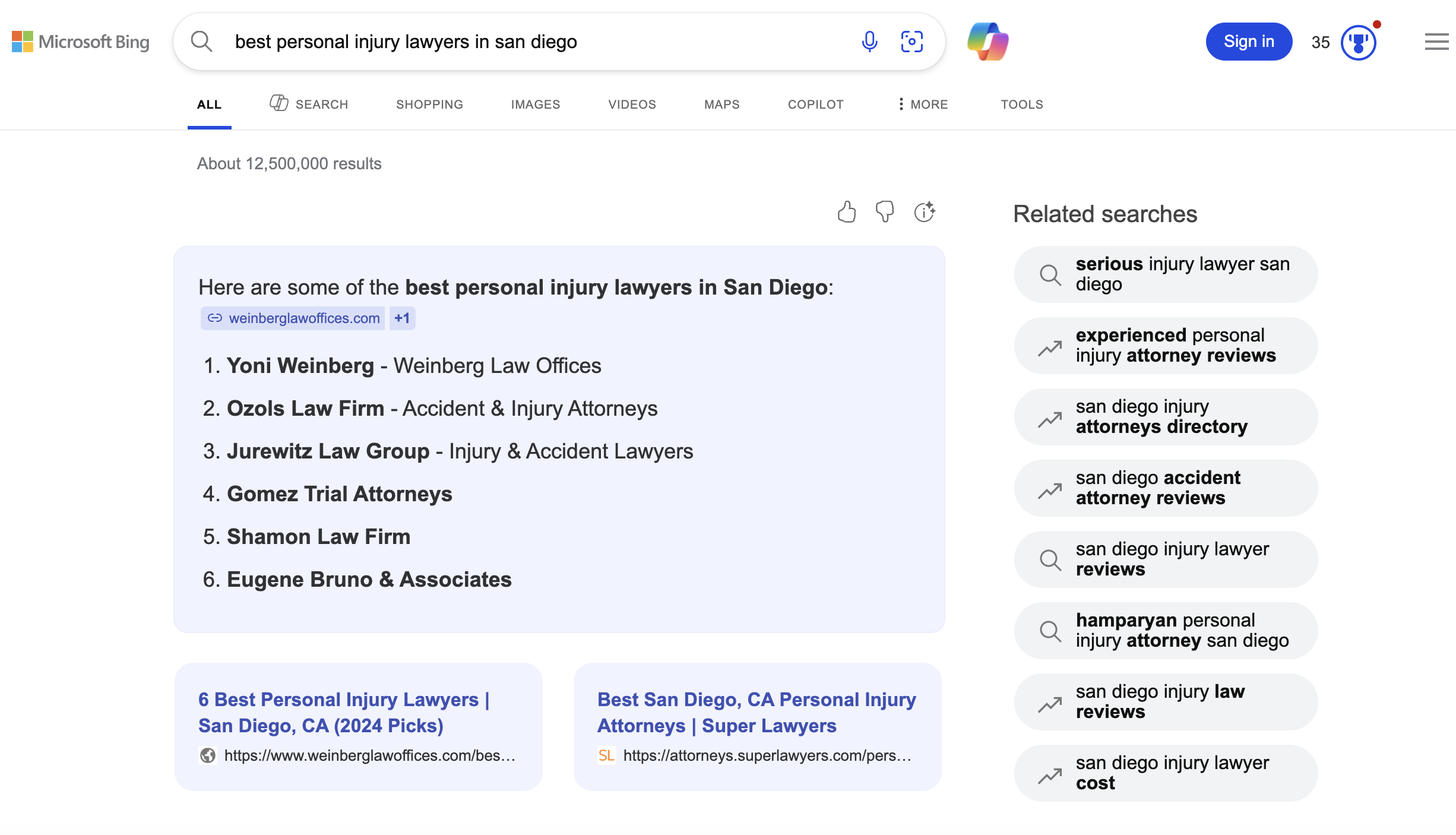Click the Microsoft Bing logo

pos(81,42)
